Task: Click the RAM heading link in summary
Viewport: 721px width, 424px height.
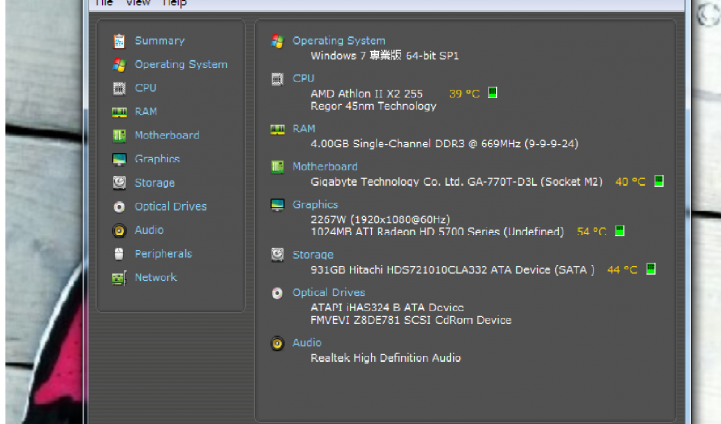Action: coord(304,129)
